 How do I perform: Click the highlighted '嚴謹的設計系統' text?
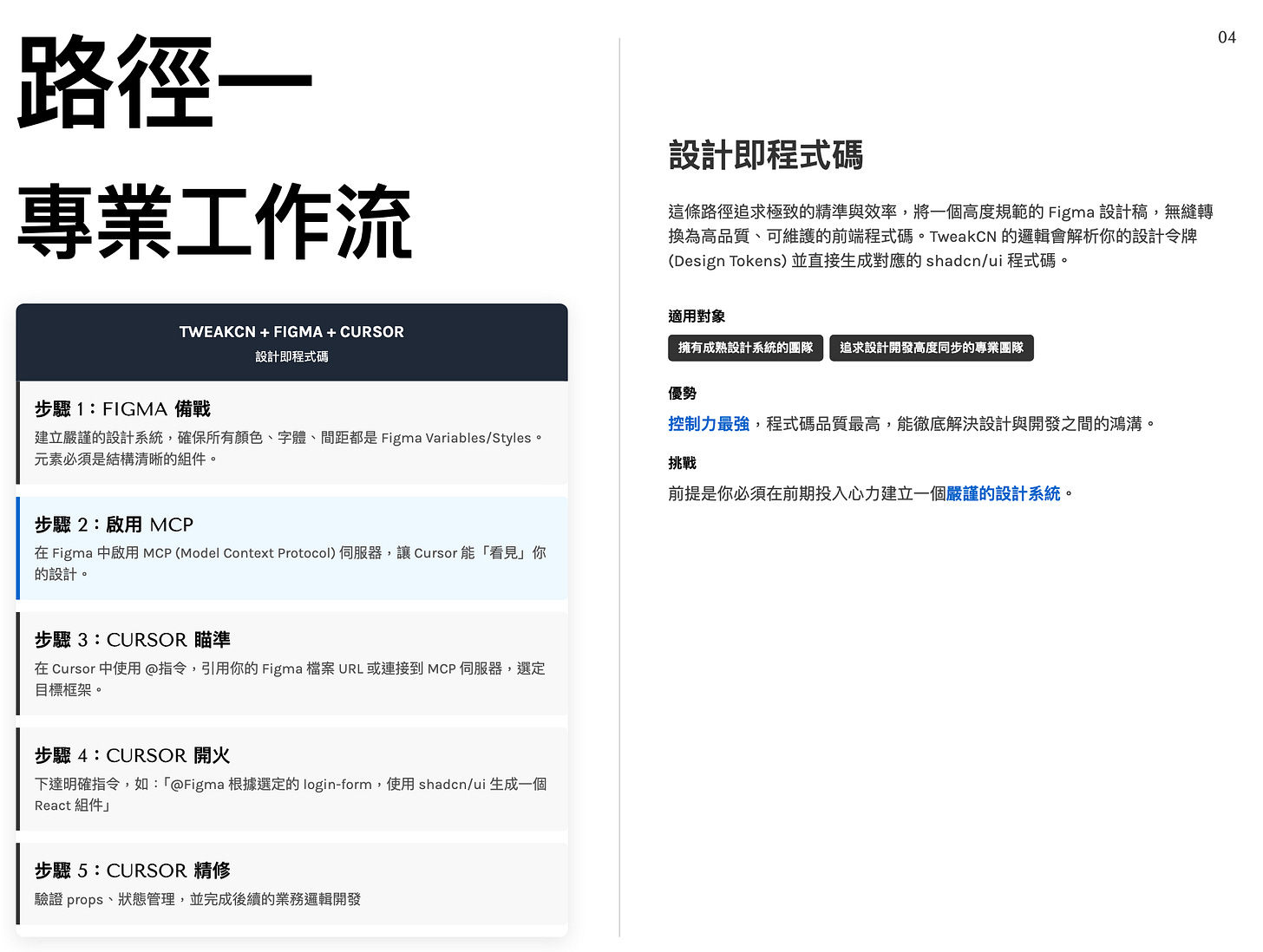(x=1003, y=494)
